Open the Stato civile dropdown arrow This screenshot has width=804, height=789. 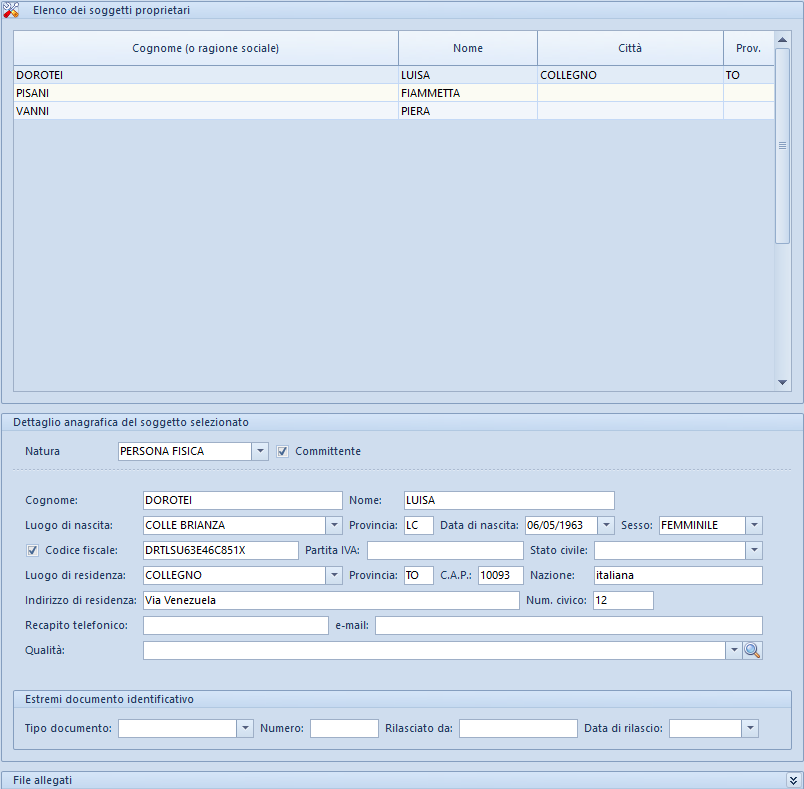click(x=754, y=550)
